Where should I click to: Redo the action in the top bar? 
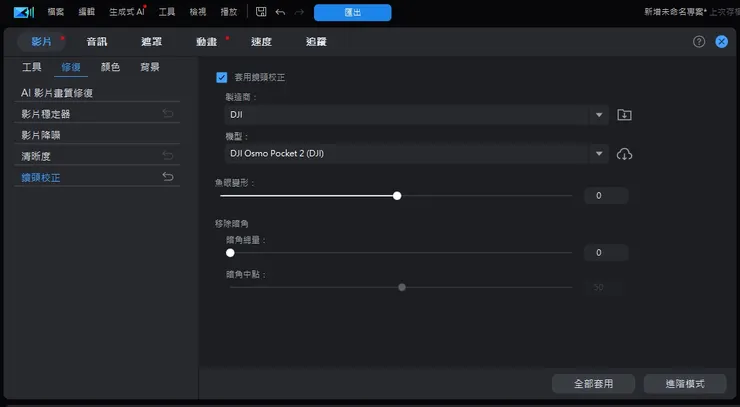[299, 12]
